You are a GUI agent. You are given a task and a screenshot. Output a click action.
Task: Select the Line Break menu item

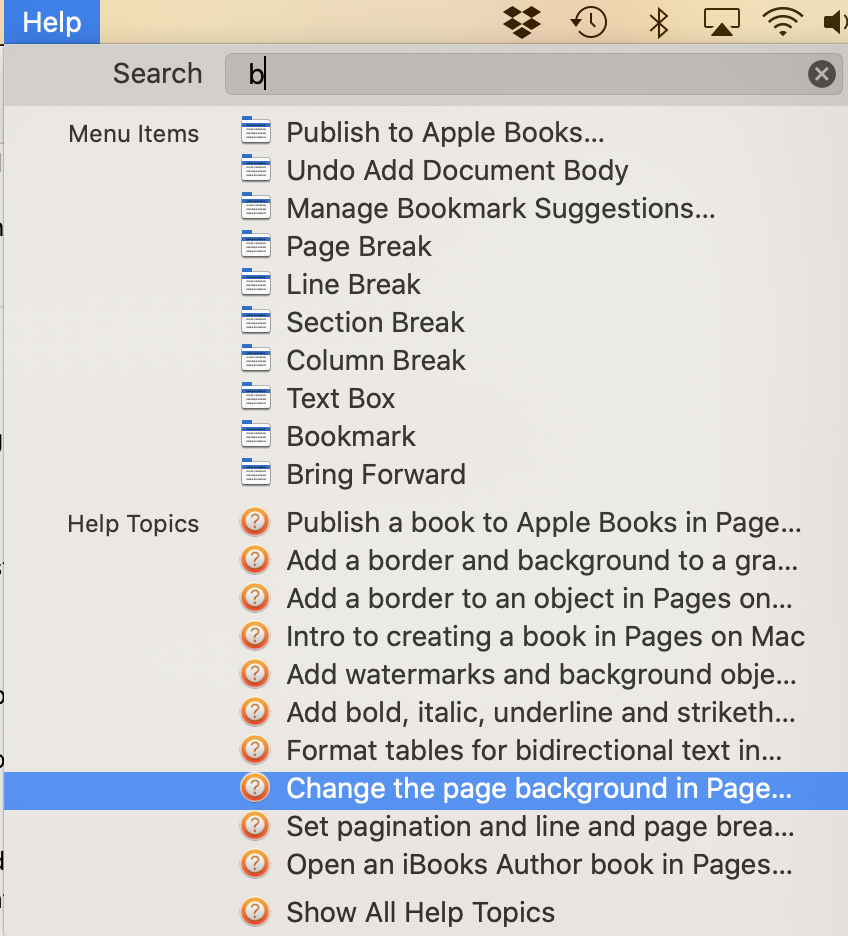click(353, 284)
